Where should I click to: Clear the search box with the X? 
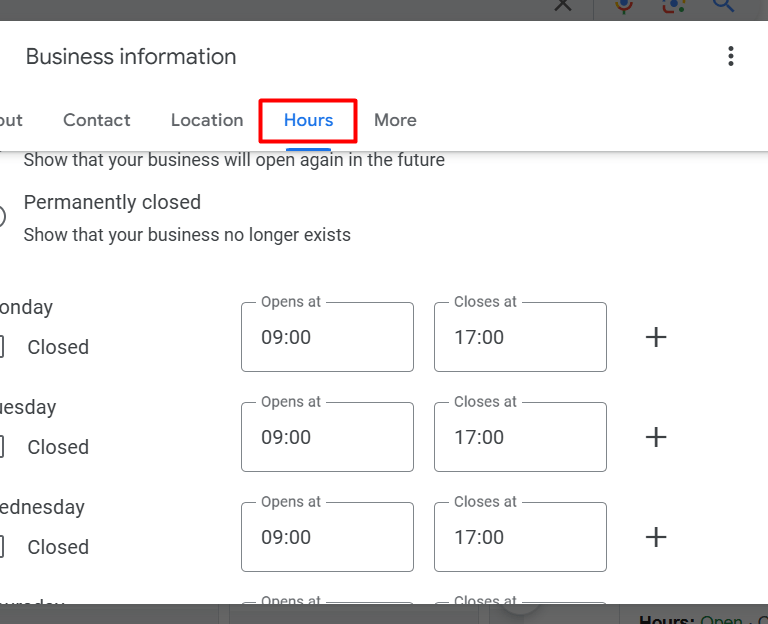(563, 5)
